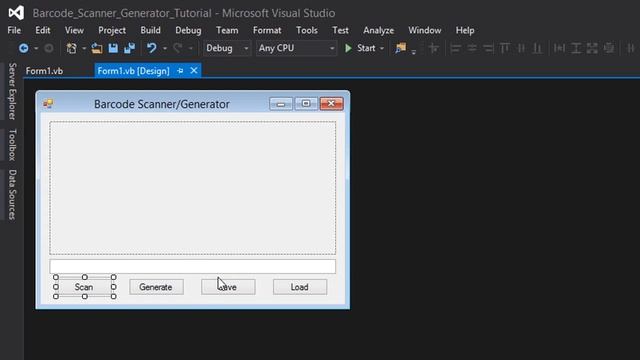
Task: Click the Align Bottoms toolbar icon
Action: (x=538, y=49)
